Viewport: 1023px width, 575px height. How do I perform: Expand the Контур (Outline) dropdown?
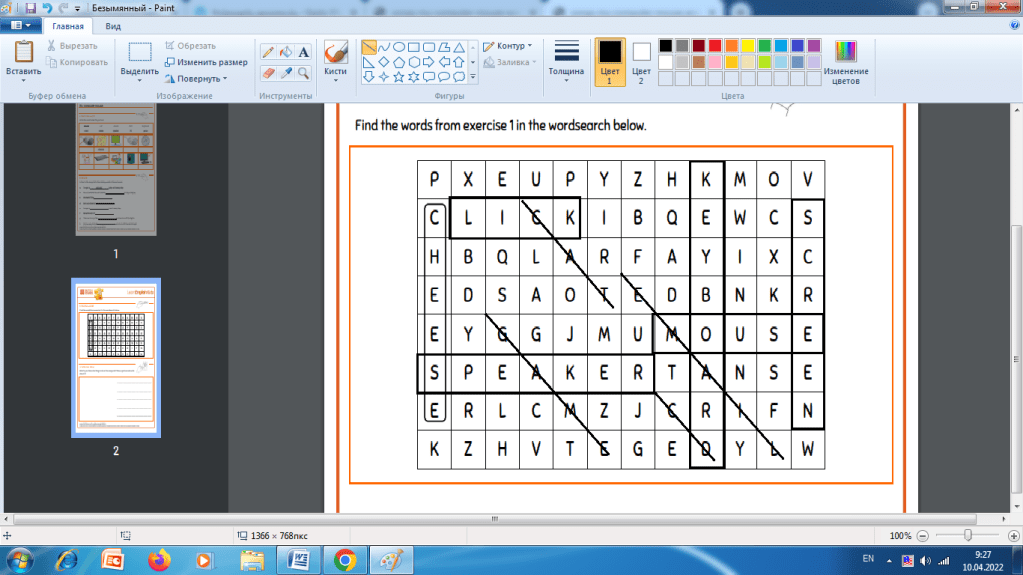tap(507, 46)
